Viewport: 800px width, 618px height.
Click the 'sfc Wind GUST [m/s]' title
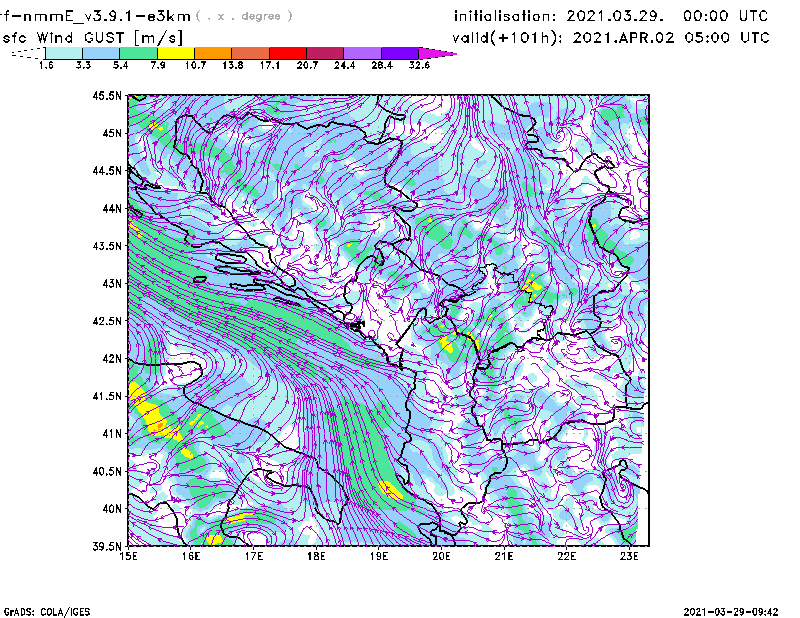(x=92, y=38)
